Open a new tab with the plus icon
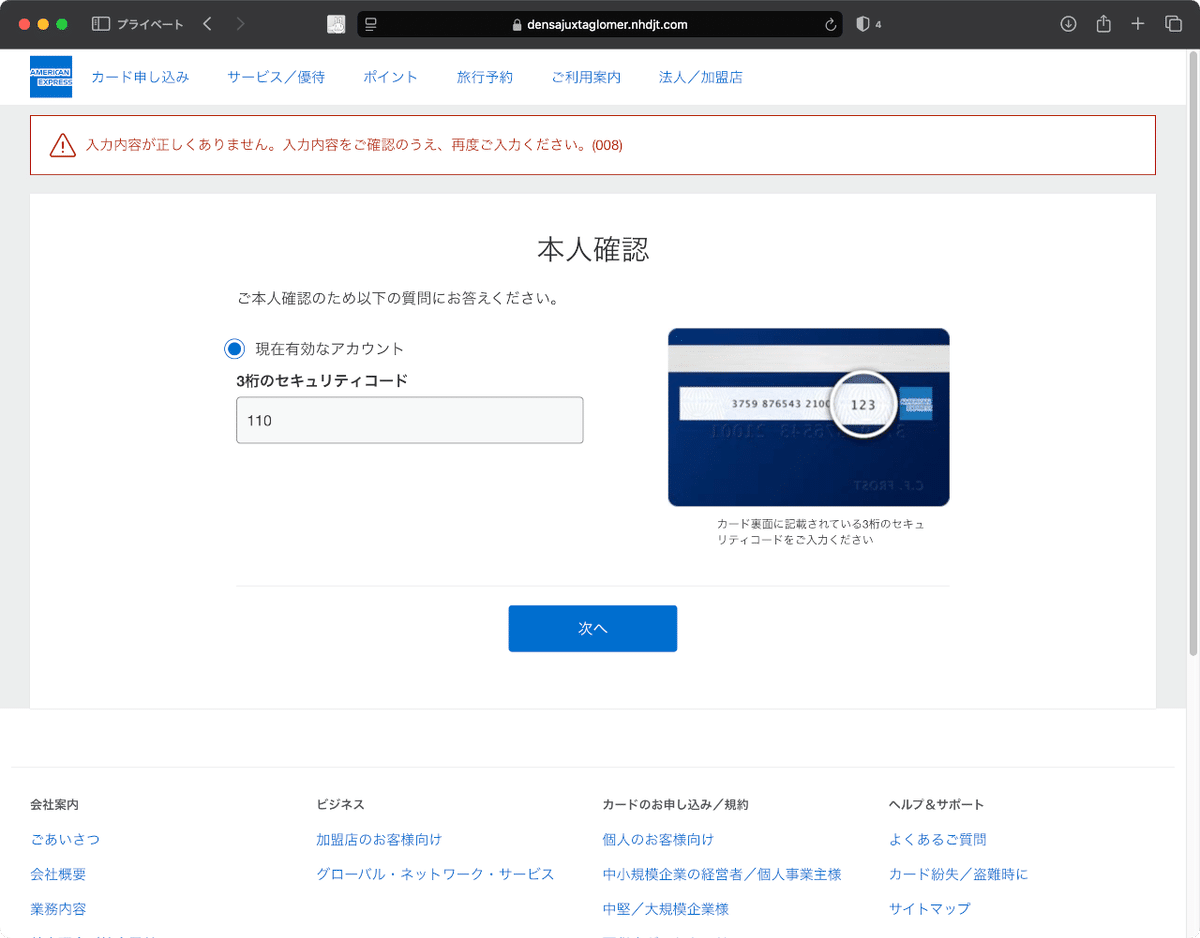The image size is (1200, 938). (1138, 23)
